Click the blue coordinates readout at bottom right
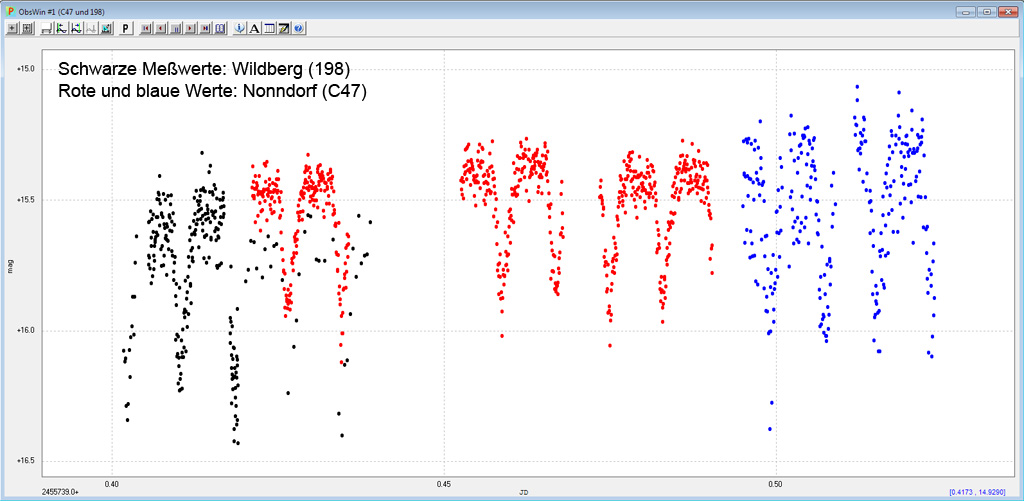The height and width of the screenshot is (501, 1024). click(982, 492)
